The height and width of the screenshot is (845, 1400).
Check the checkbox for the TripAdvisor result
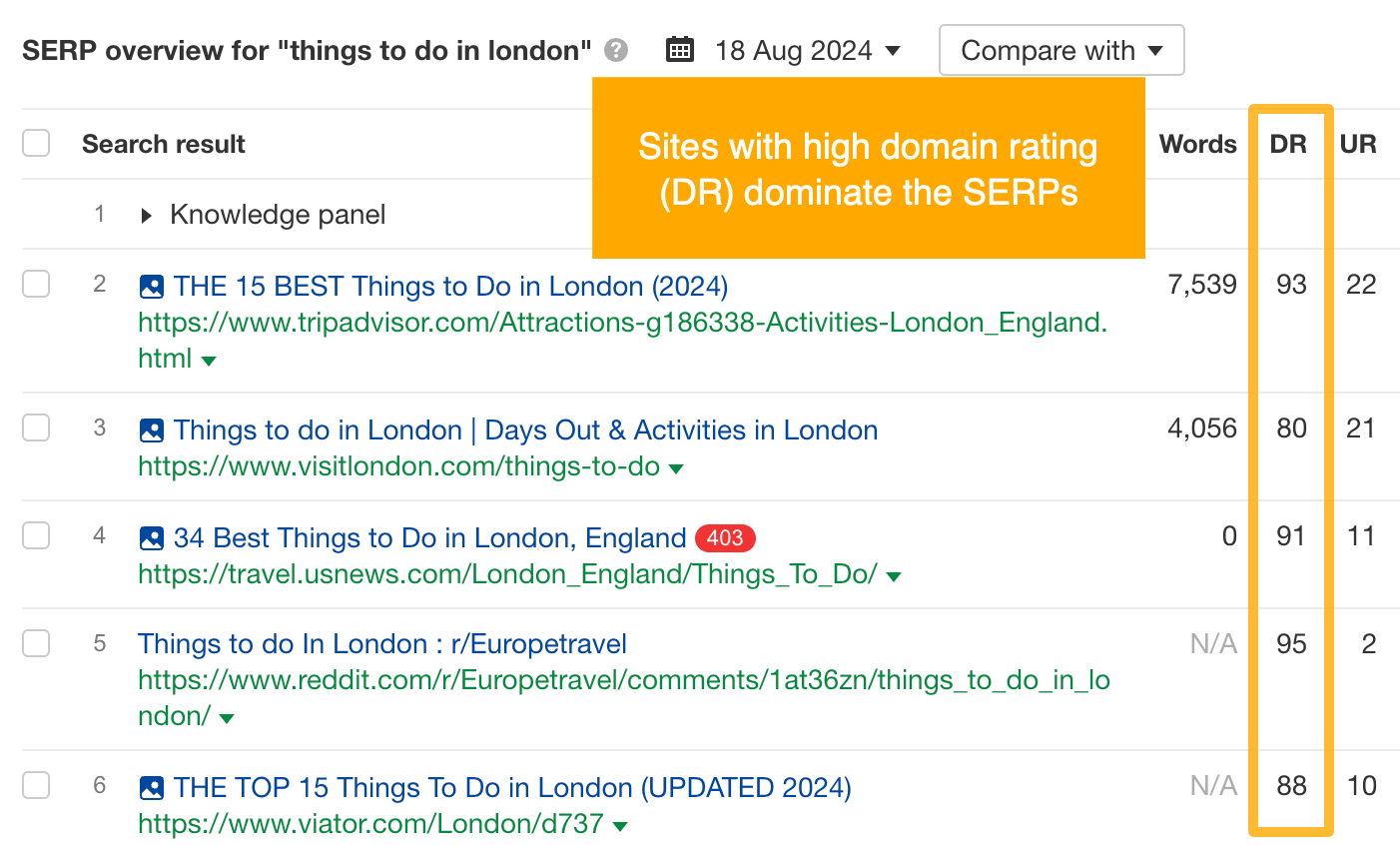click(x=36, y=284)
